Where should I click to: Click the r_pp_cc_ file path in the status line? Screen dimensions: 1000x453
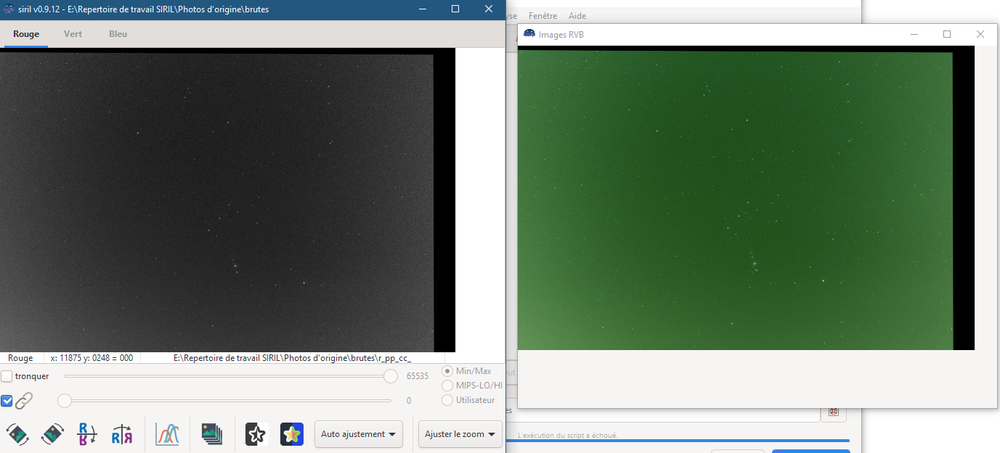pyautogui.click(x=292, y=358)
